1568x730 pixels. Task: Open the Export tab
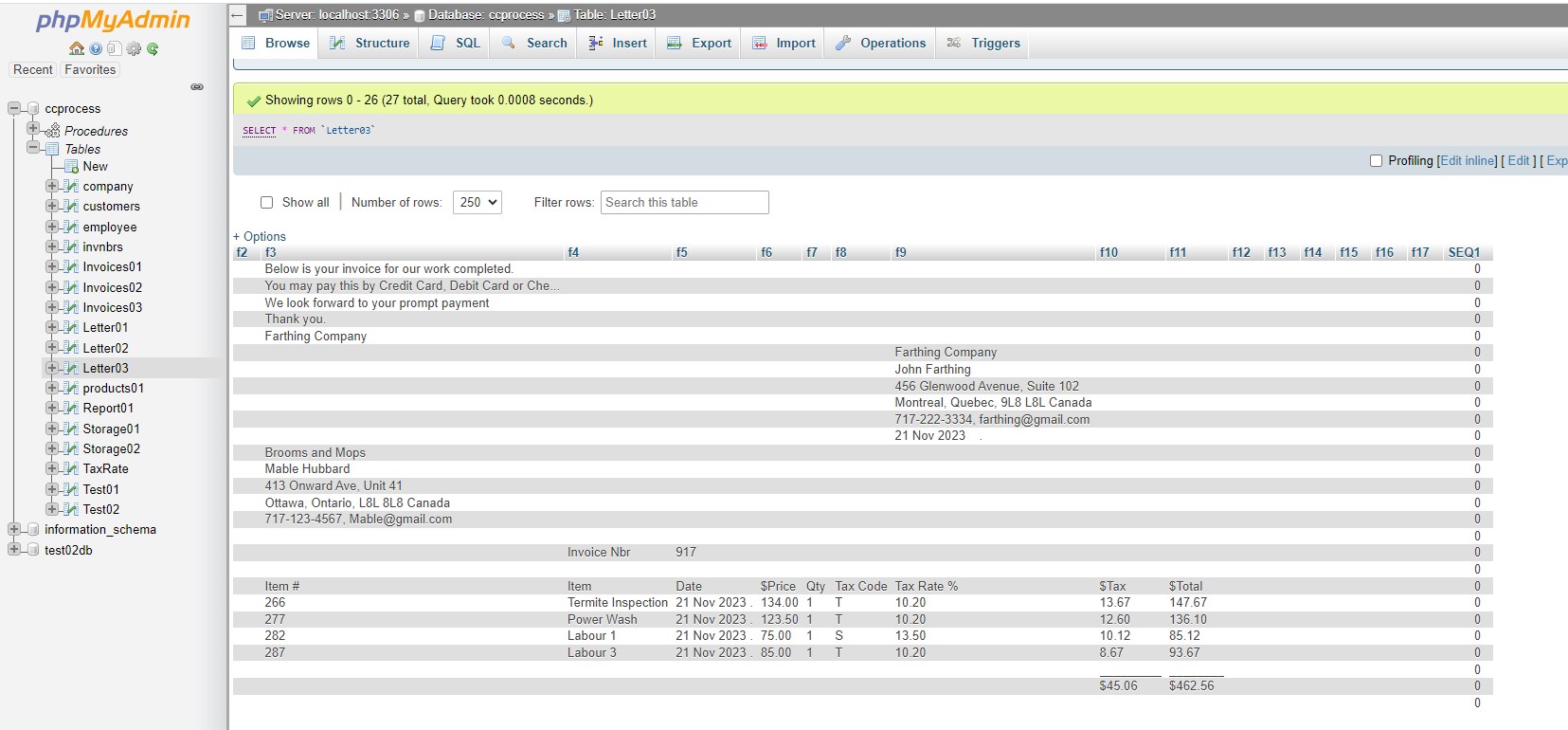point(699,44)
